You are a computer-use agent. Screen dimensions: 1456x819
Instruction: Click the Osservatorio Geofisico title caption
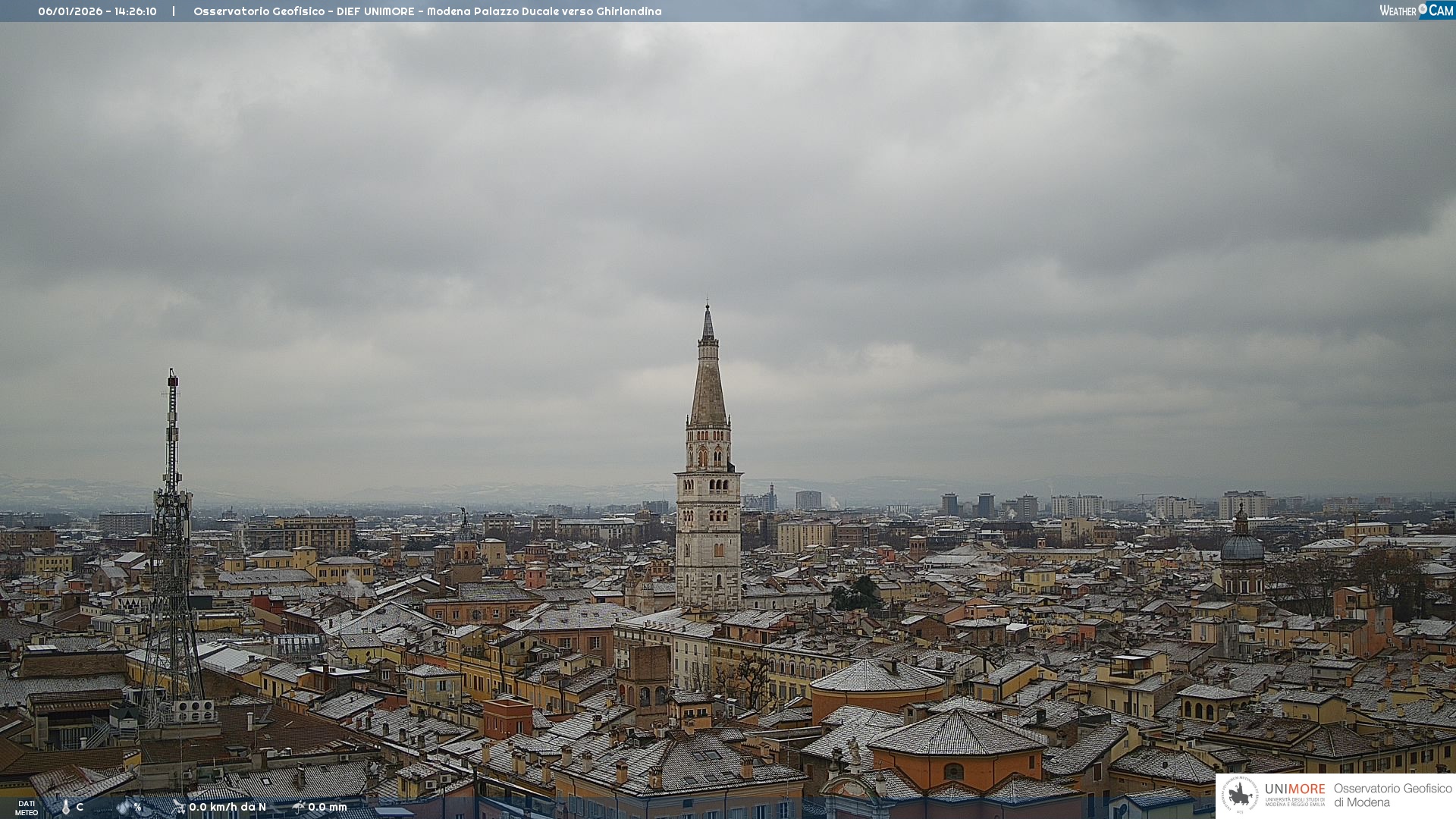427,11
